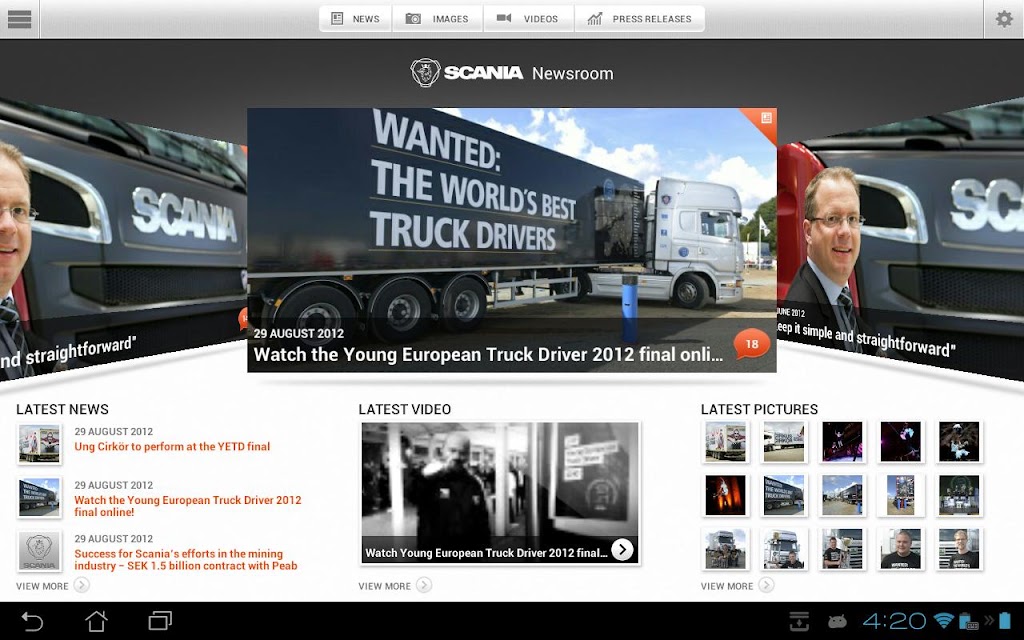The image size is (1024, 640).
Task: Open the hamburger menu icon
Action: point(19,19)
